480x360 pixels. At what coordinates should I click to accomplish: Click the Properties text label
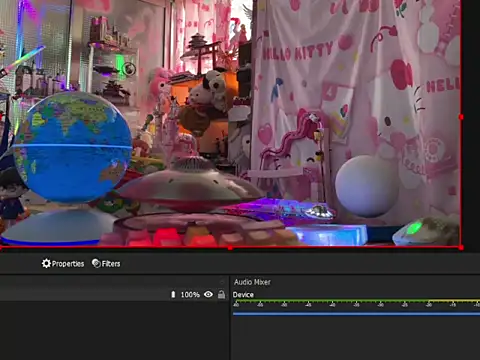[x=68, y=264]
